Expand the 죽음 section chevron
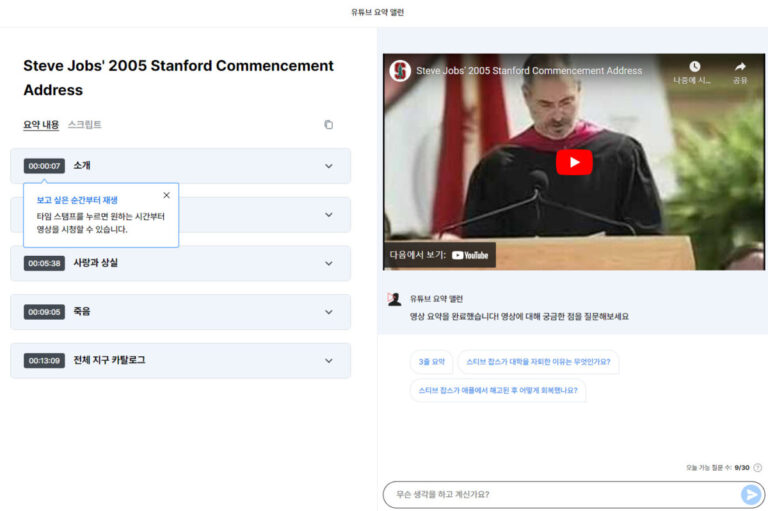The height and width of the screenshot is (511, 768). click(x=329, y=312)
